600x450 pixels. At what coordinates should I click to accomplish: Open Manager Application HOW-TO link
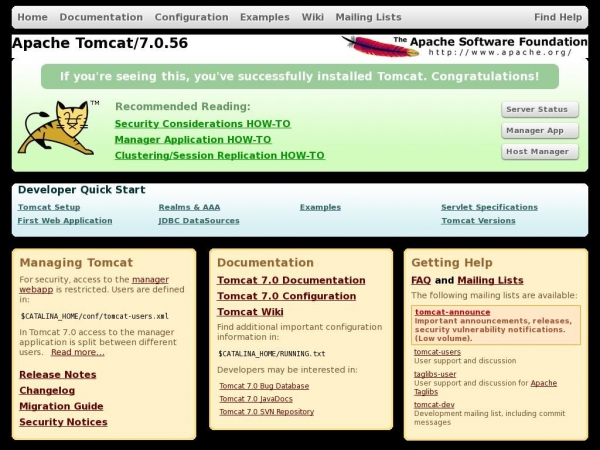click(193, 140)
